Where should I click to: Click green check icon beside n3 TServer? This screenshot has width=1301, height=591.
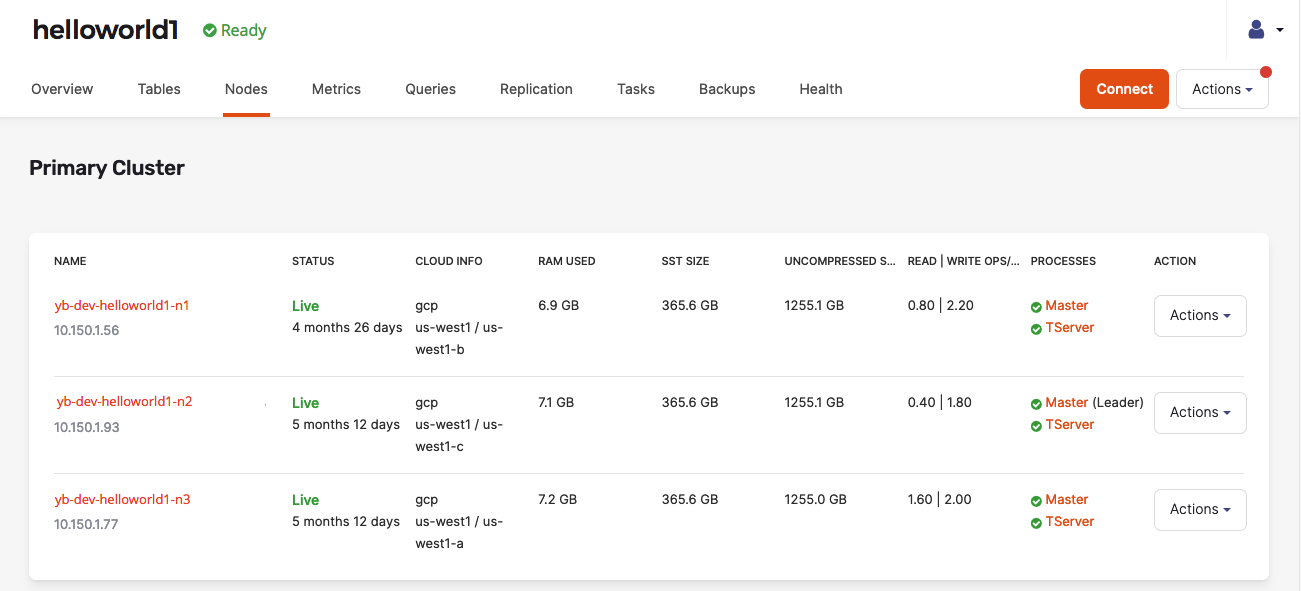coord(1036,523)
